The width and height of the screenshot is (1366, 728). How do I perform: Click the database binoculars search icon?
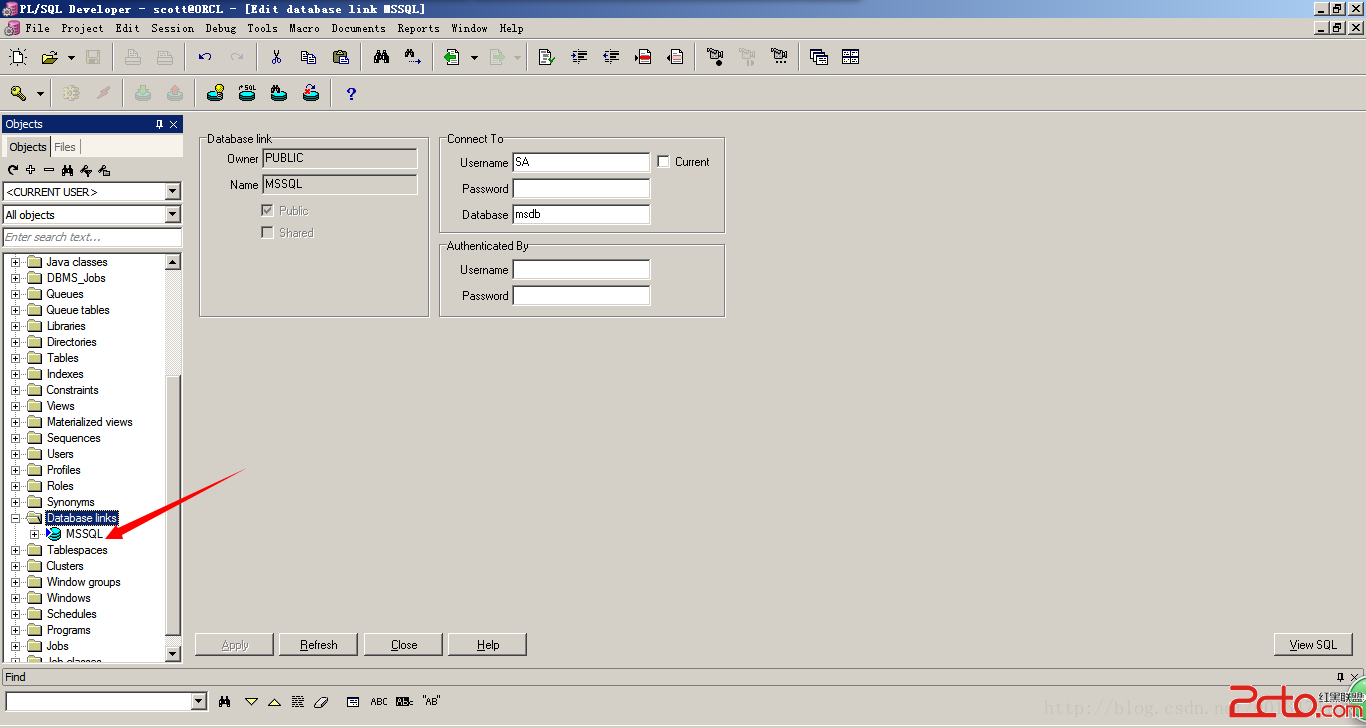(279, 93)
